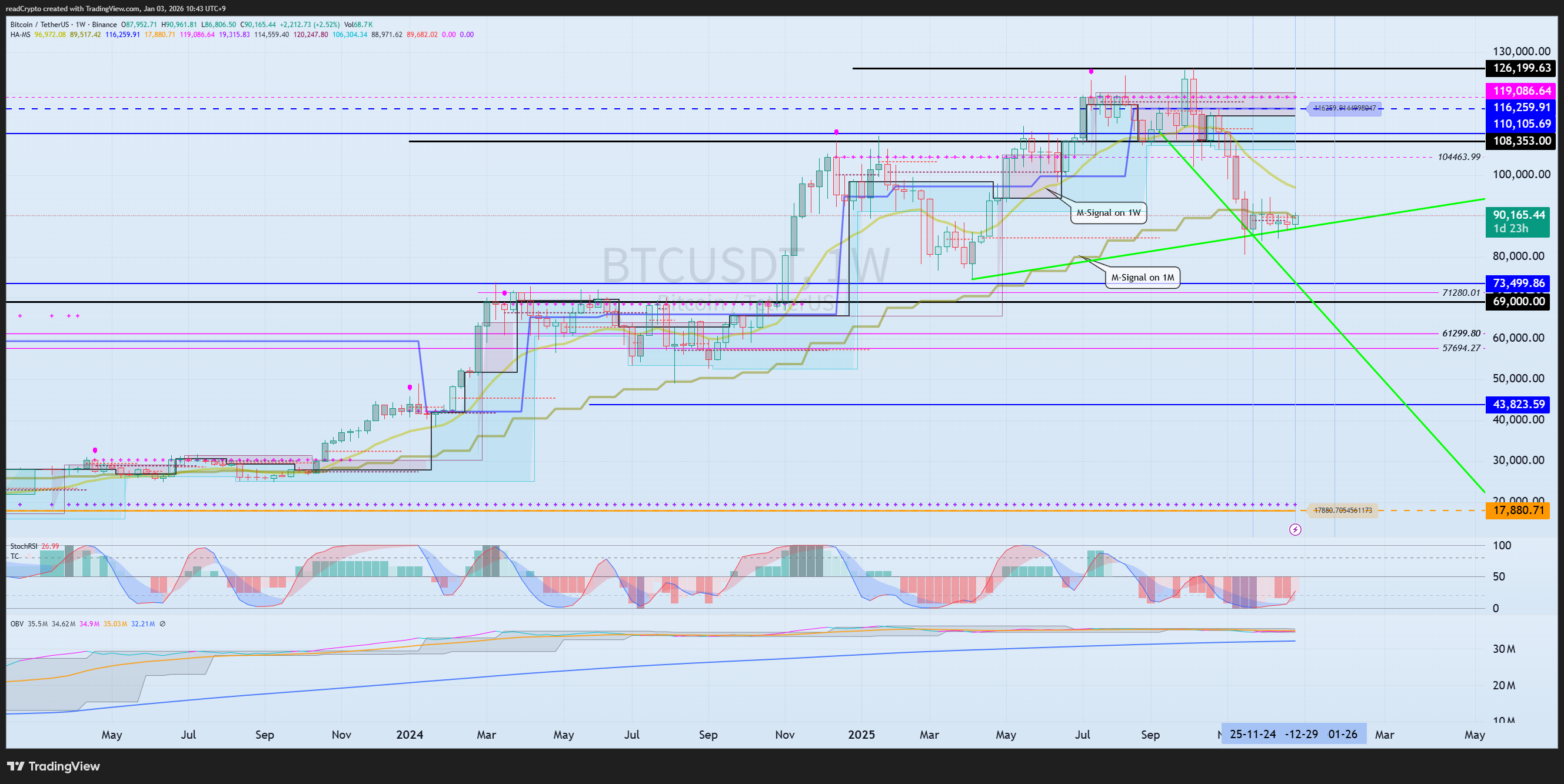Click the 01-26 date marker
The image size is (1564, 784).
(x=1342, y=734)
